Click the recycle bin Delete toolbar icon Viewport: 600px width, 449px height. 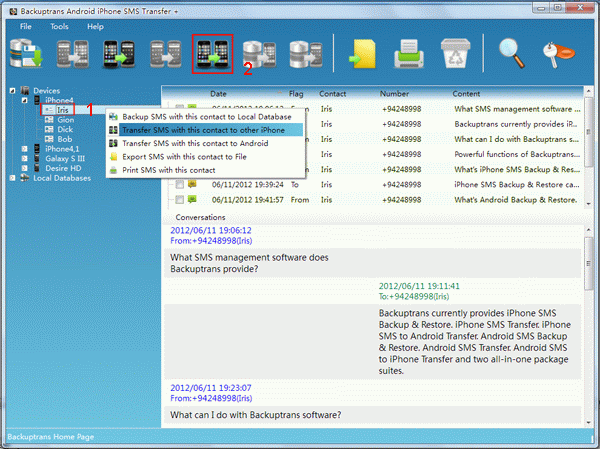455,54
